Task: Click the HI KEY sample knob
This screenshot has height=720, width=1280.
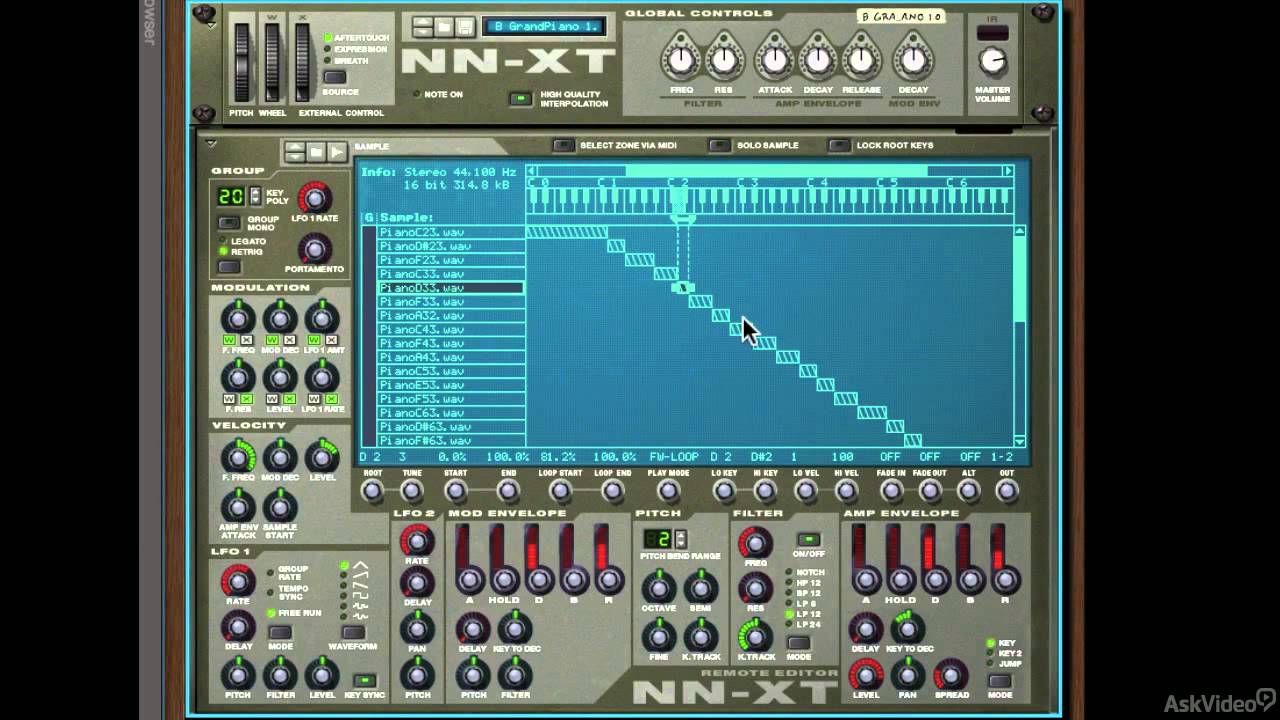Action: click(765, 491)
